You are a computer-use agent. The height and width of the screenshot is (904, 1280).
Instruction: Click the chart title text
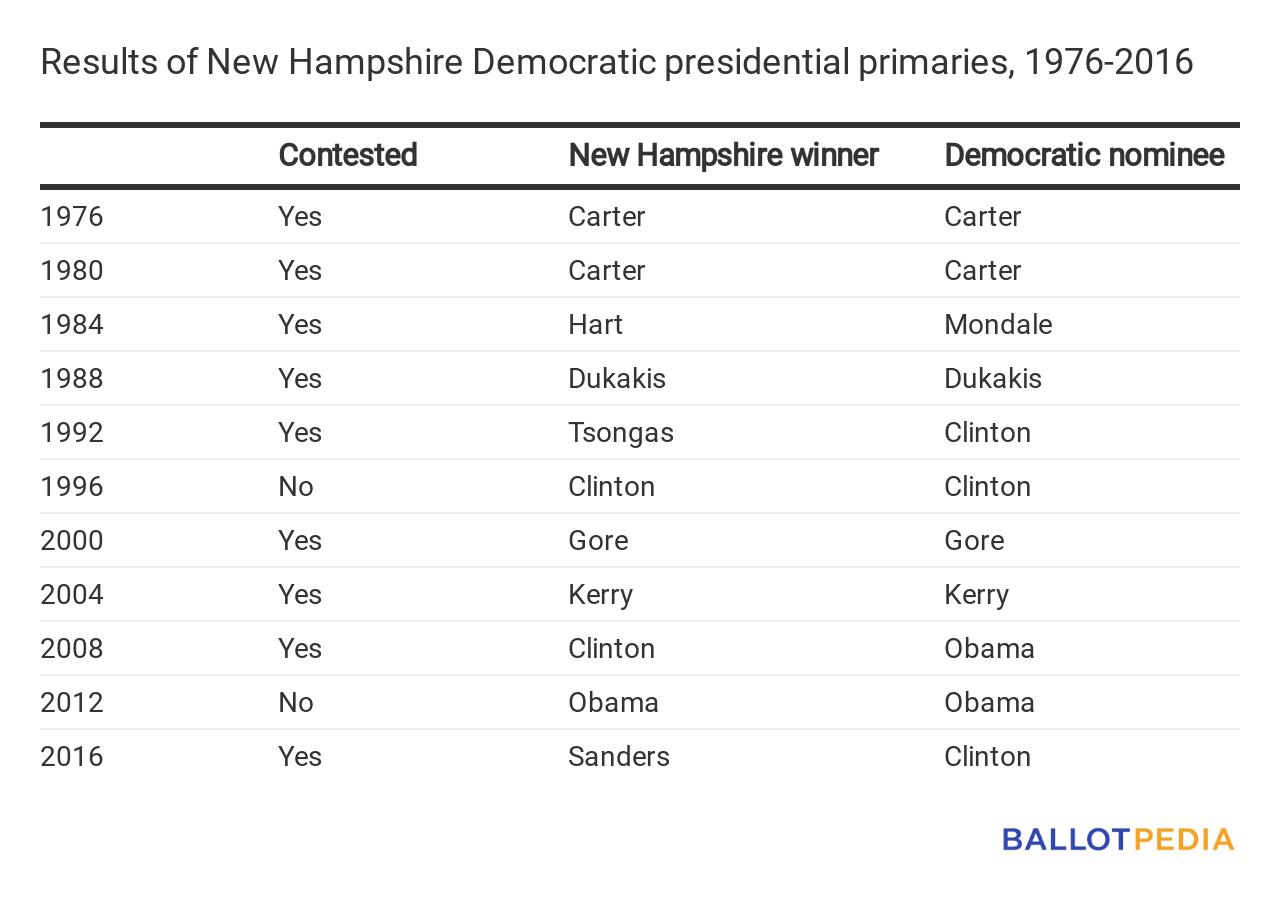pos(616,62)
